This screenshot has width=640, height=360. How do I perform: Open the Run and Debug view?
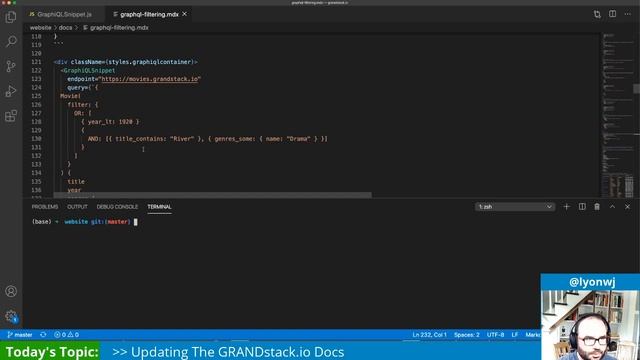(x=11, y=91)
